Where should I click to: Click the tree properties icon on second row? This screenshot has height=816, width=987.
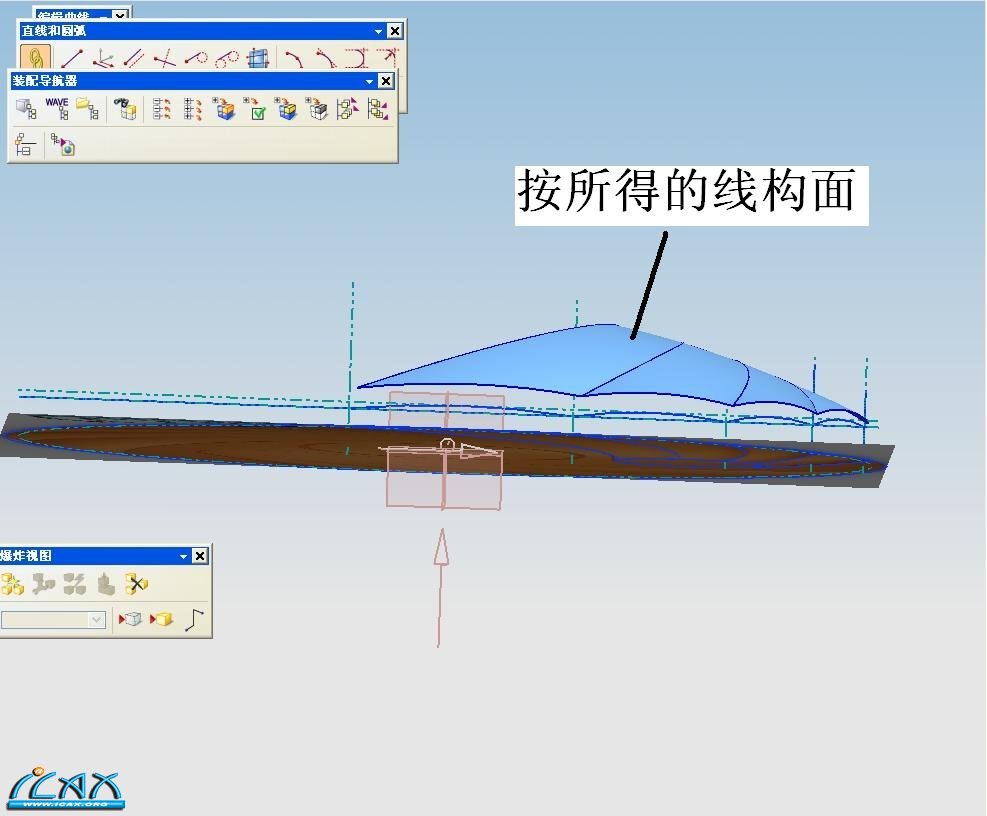(x=25, y=144)
